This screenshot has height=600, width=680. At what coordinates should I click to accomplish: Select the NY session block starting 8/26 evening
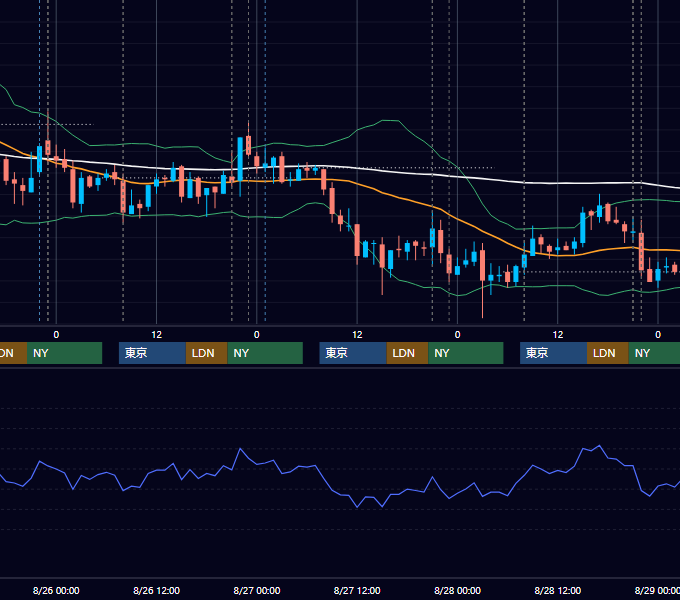coord(265,353)
